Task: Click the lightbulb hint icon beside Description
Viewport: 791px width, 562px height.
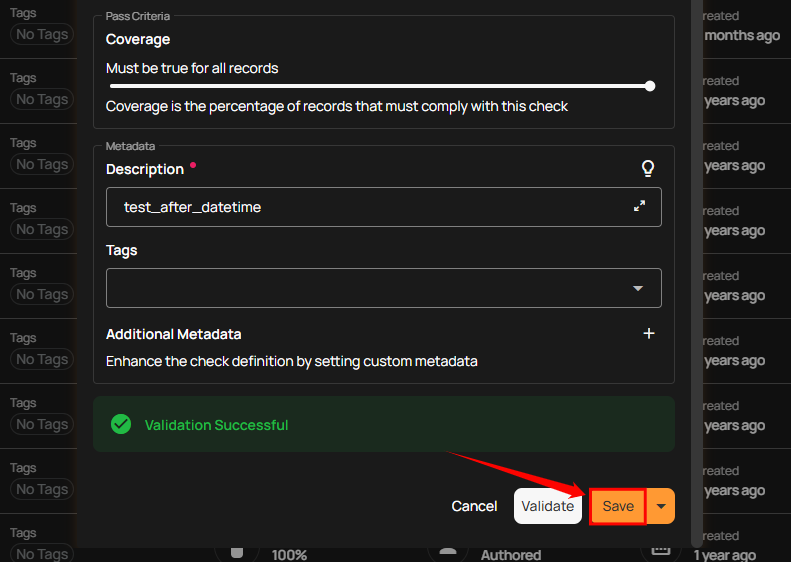Action: point(648,169)
